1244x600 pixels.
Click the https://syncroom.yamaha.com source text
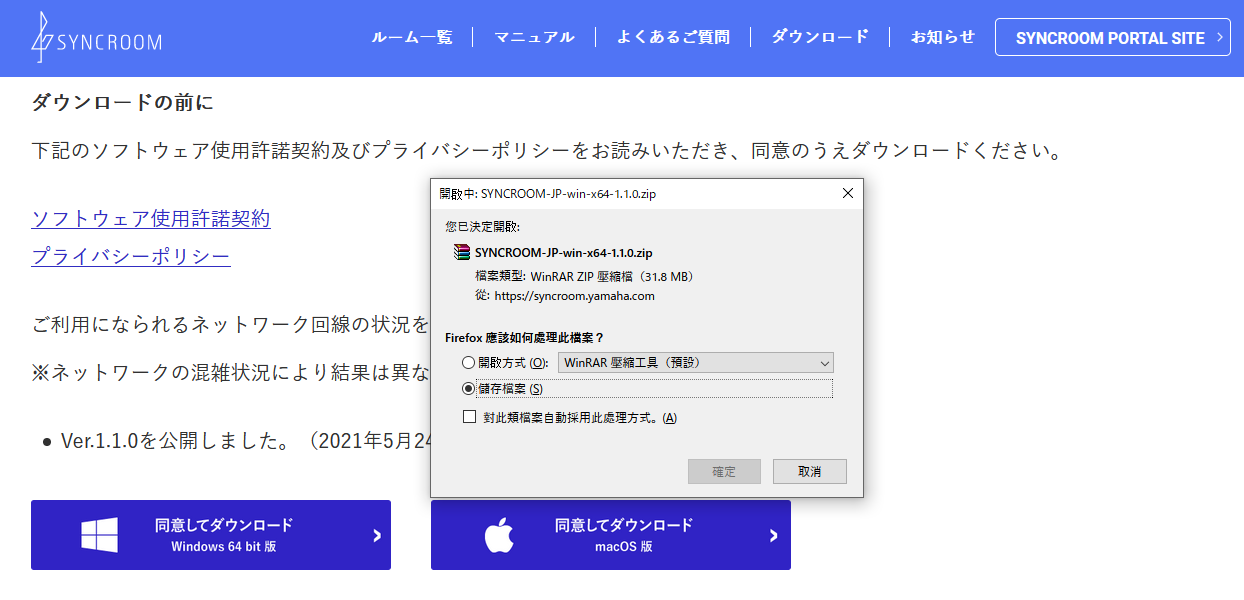tap(574, 296)
